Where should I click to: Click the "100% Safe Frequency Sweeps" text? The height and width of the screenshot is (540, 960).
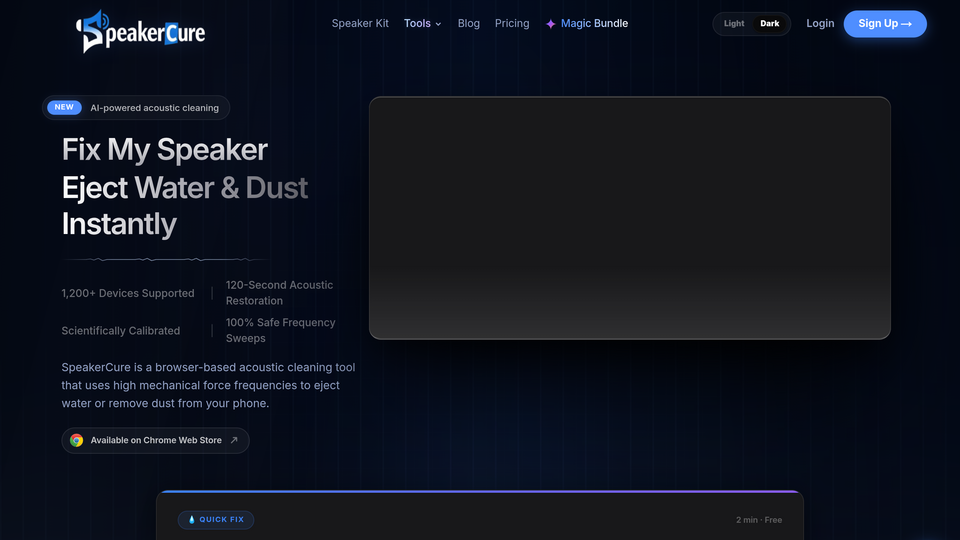(280, 330)
